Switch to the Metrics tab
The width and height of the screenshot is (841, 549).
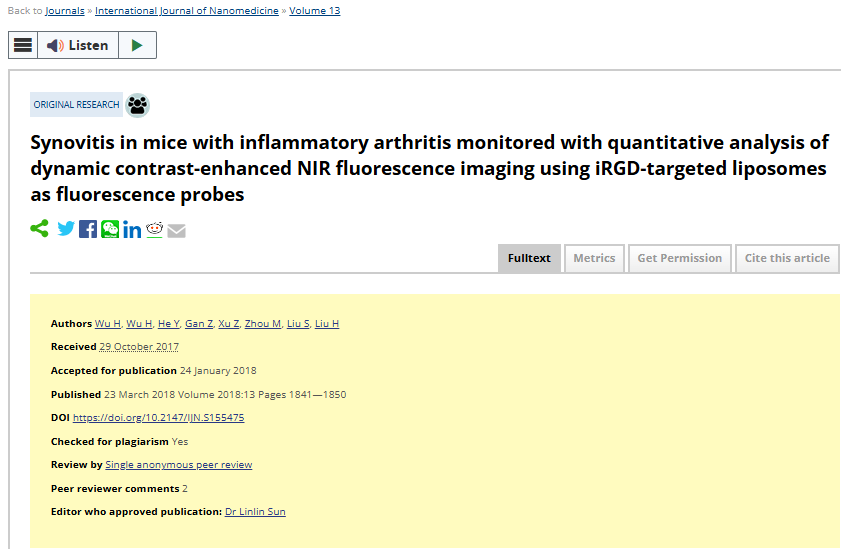pyautogui.click(x=594, y=258)
